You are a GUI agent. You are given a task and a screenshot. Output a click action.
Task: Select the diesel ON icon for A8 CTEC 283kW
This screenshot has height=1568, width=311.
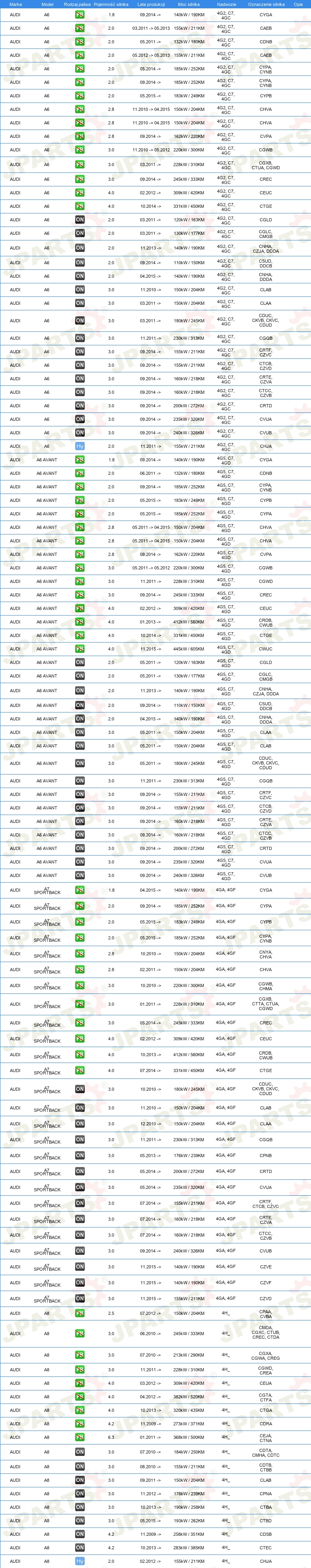pyautogui.click(x=80, y=1547)
